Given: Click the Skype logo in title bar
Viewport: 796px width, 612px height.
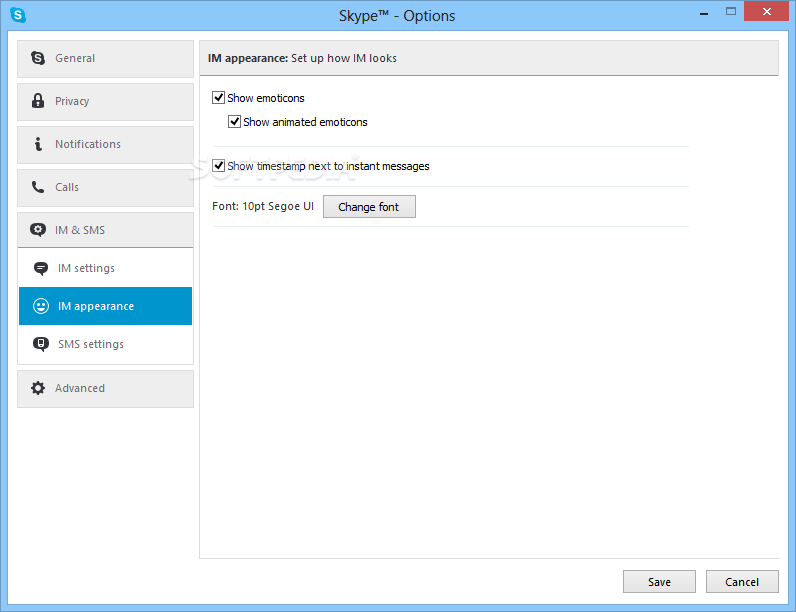Looking at the screenshot, I should click(x=18, y=15).
